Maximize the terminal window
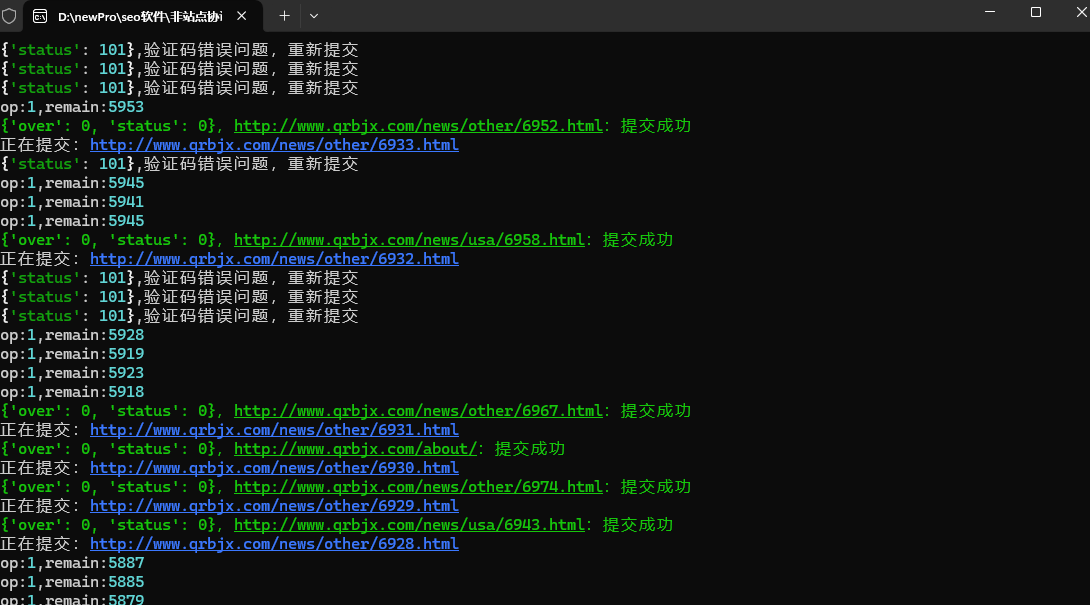The image size is (1090, 605). coord(1036,12)
